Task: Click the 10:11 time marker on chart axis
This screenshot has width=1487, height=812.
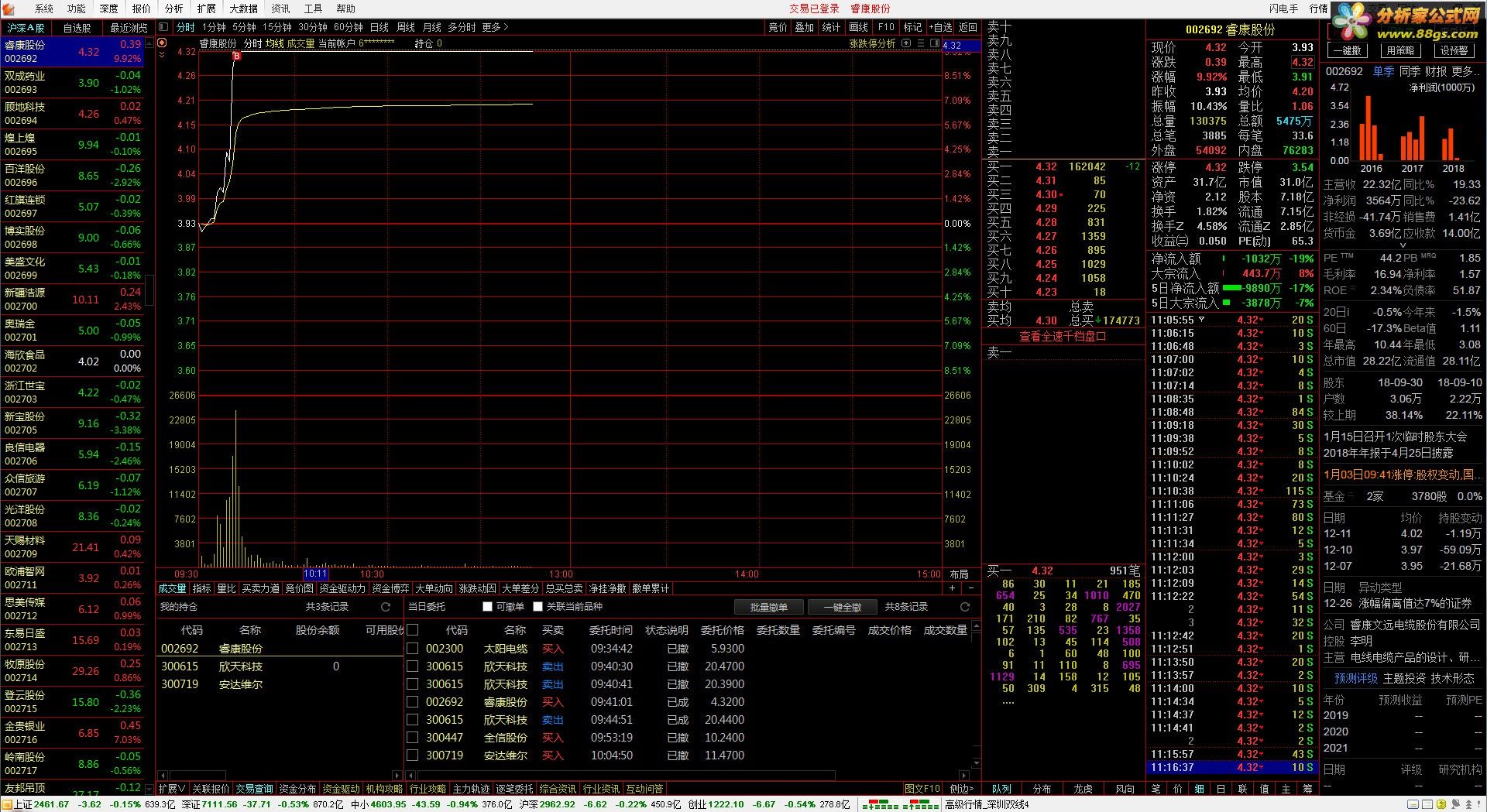Action: (x=315, y=574)
